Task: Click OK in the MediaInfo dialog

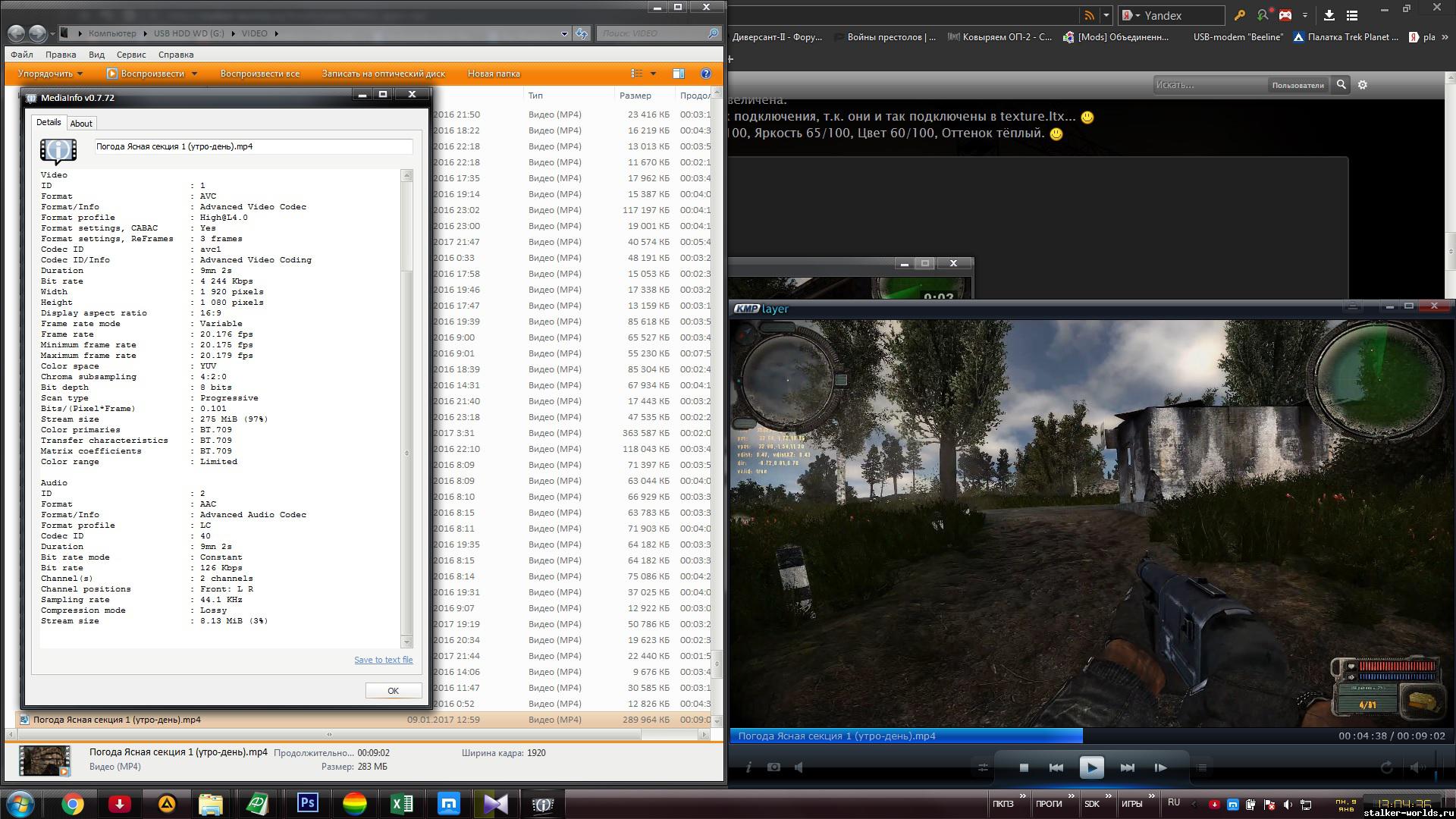Action: [393, 690]
